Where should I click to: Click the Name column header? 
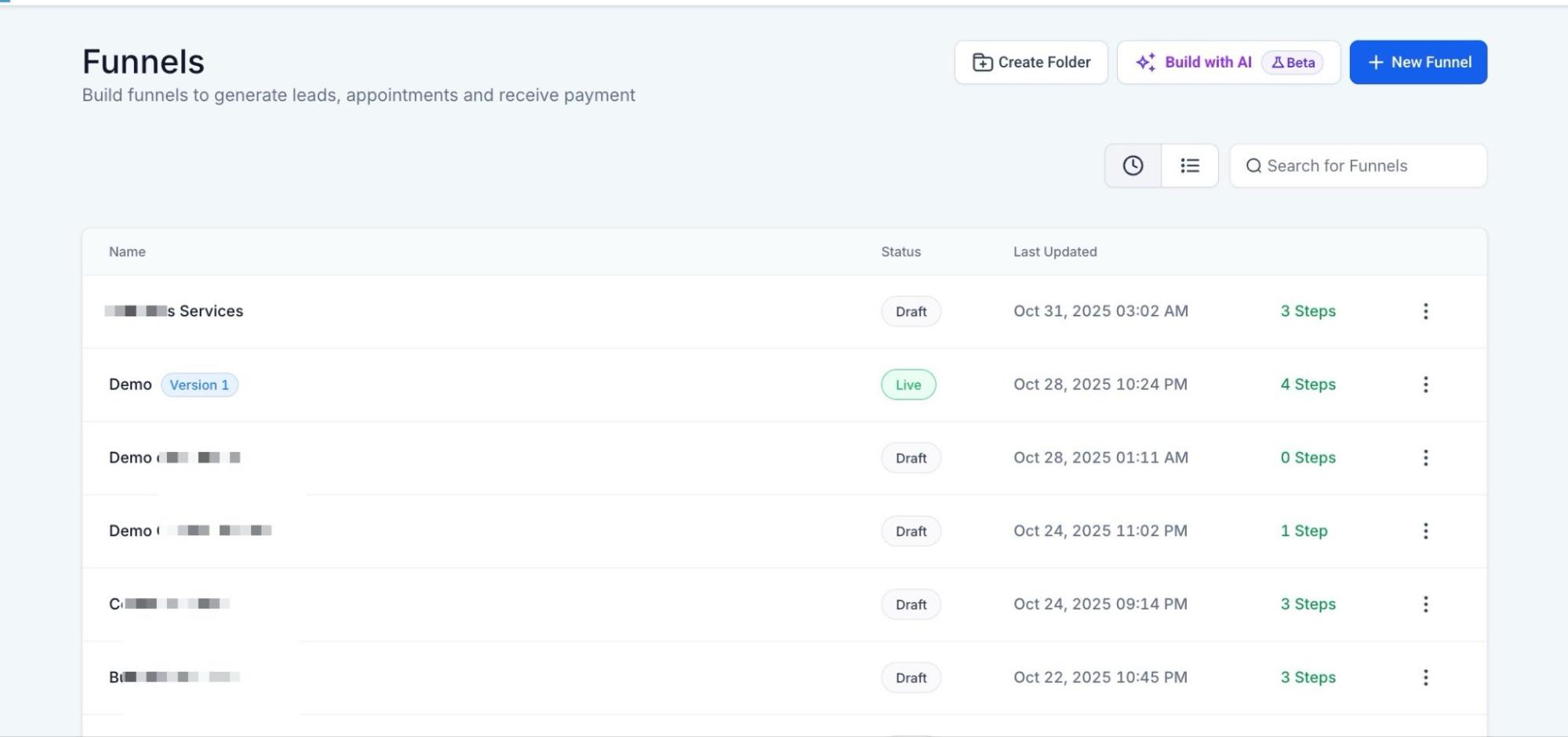[127, 252]
